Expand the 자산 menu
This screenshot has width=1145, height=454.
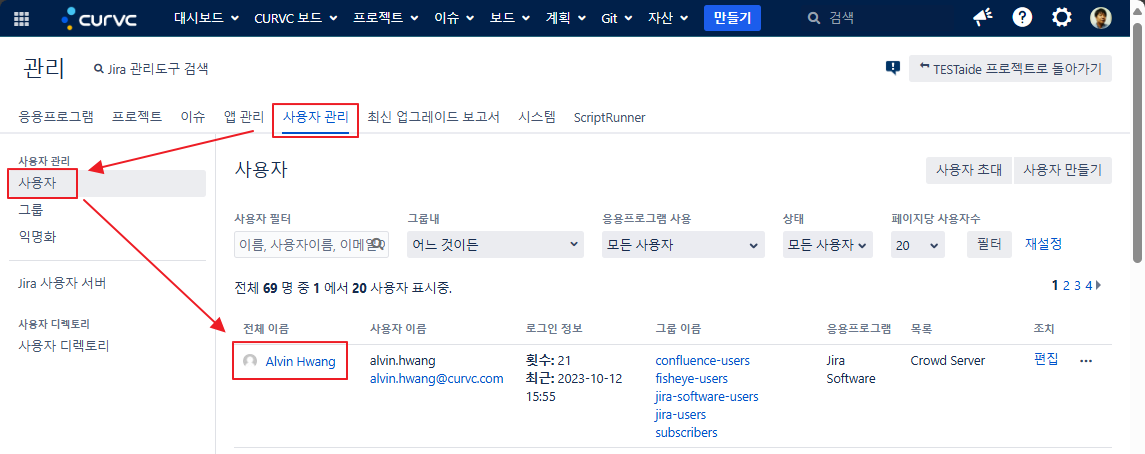coord(668,18)
